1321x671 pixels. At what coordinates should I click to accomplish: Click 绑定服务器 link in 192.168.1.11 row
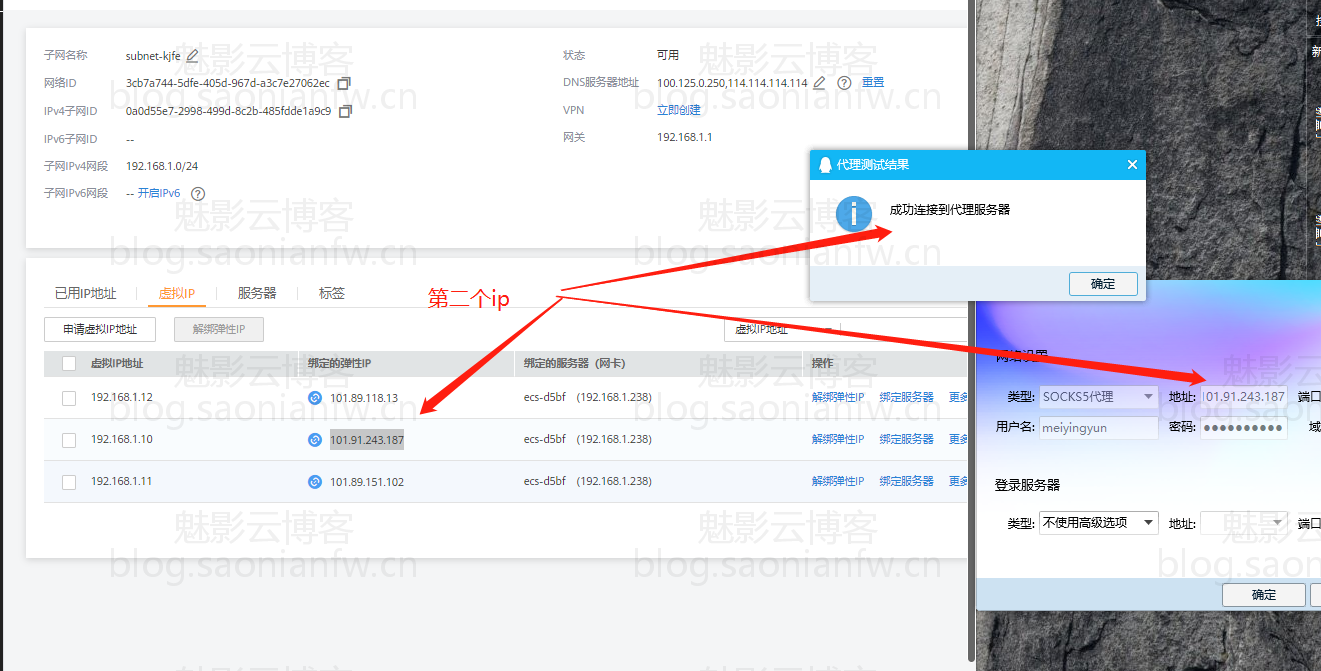(x=906, y=482)
